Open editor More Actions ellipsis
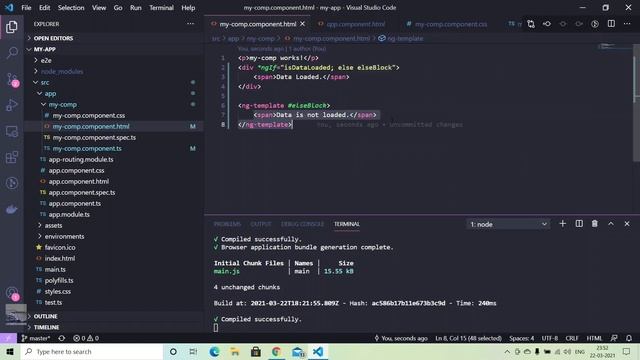This screenshot has height=360, width=640. [x=627, y=24]
